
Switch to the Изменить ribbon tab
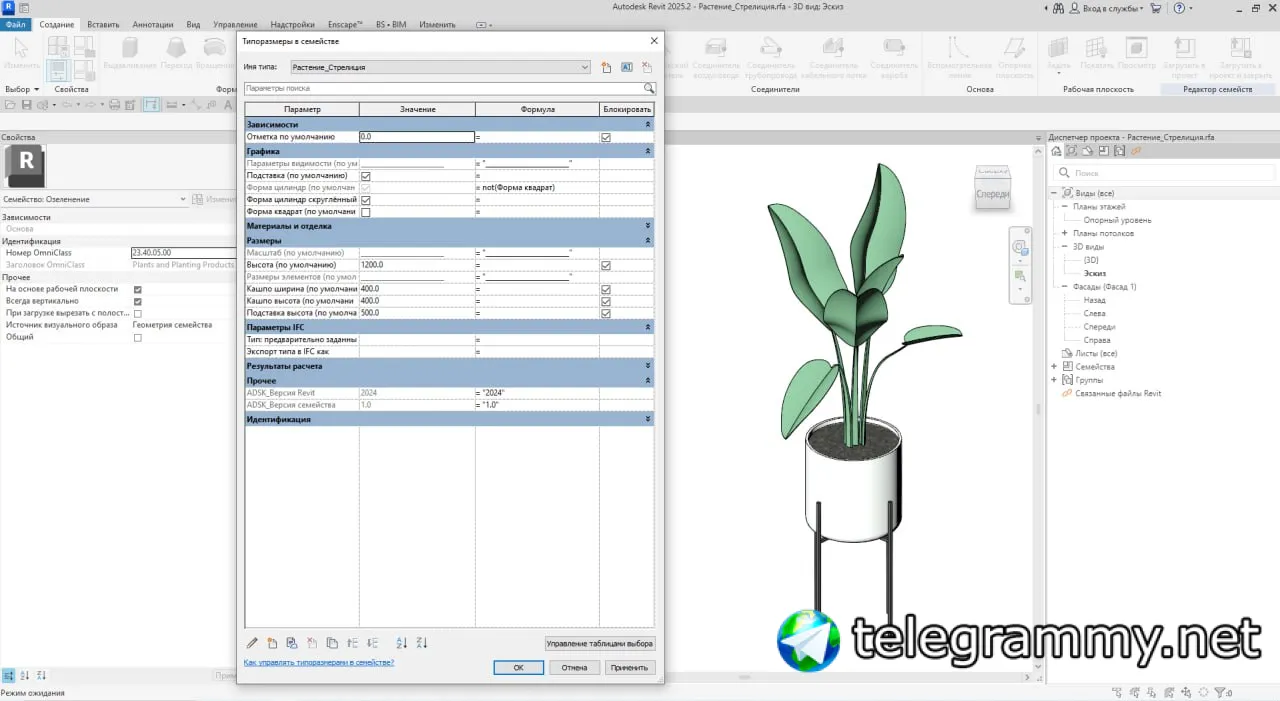click(x=437, y=24)
